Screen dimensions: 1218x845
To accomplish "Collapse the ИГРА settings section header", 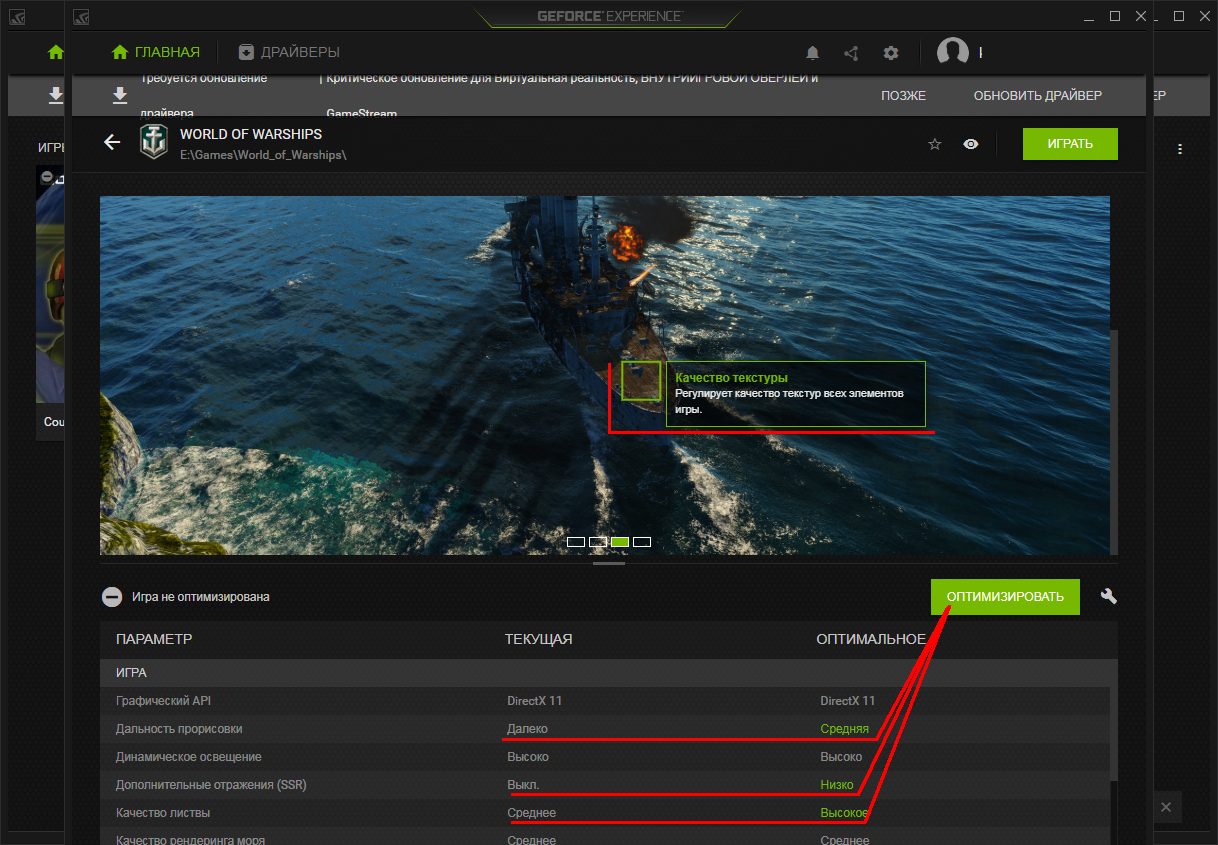I will tap(132, 673).
